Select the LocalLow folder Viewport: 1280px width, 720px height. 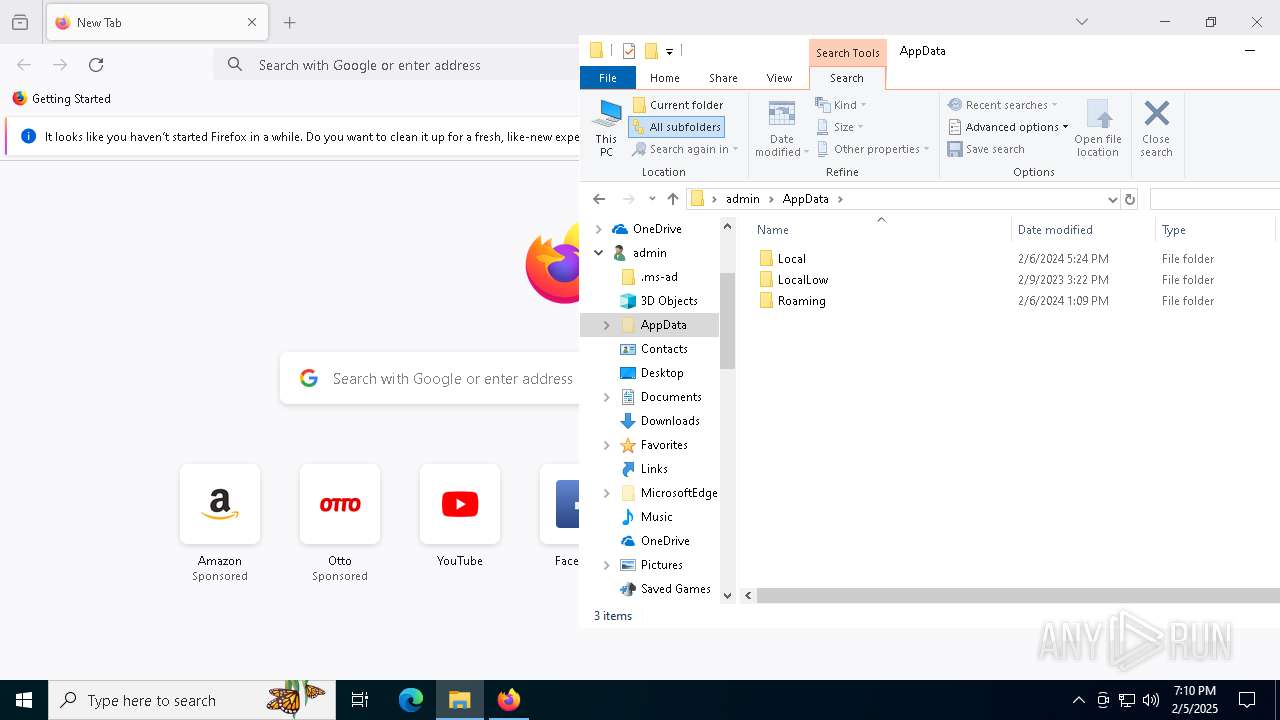(802, 280)
